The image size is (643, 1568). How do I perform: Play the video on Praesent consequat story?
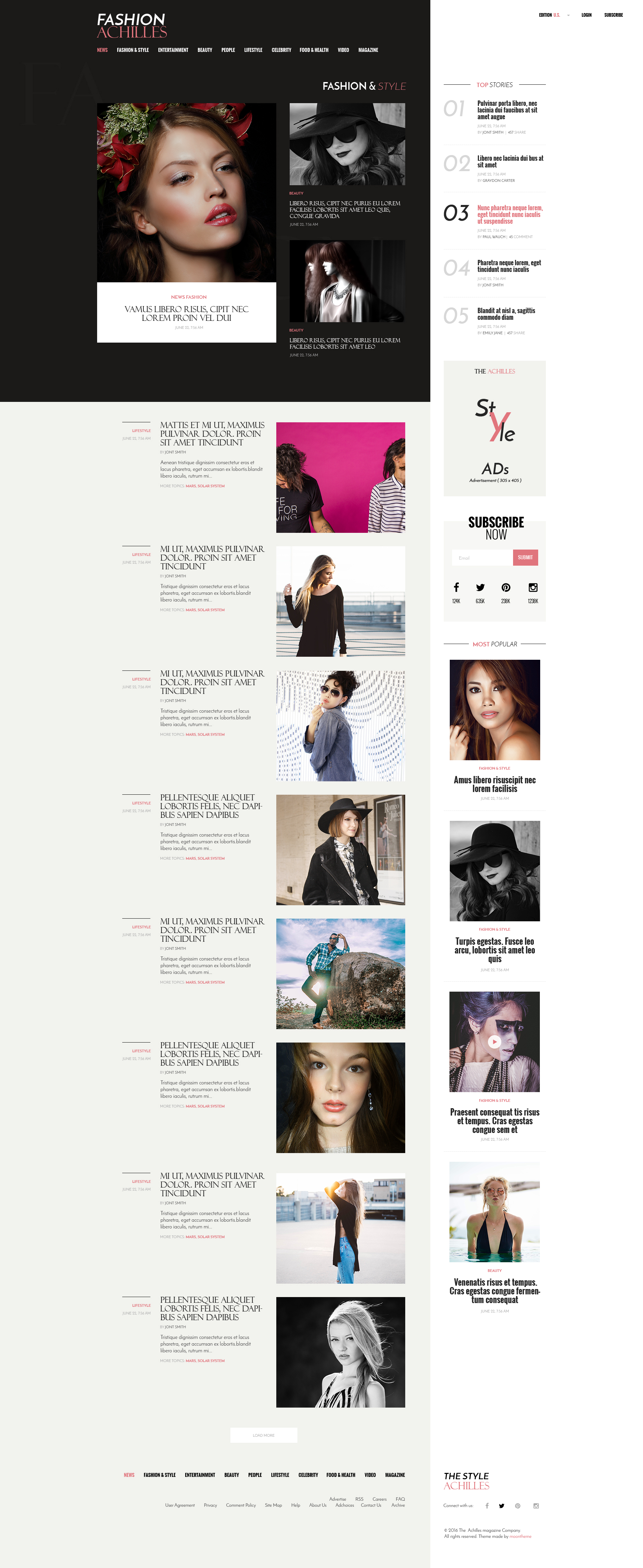(494, 1042)
